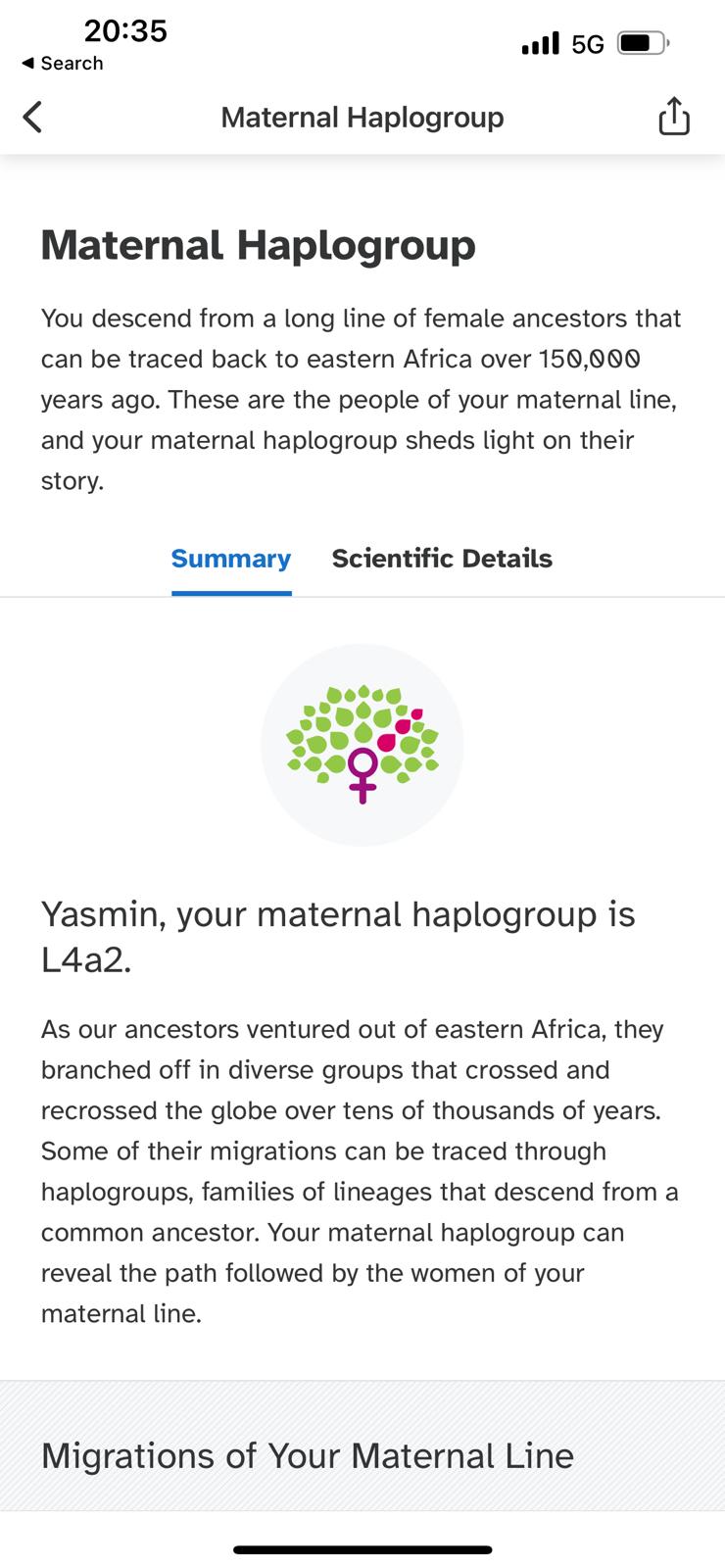Tap the large Maternal Haplogroup heading
Image resolution: width=725 pixels, height=1568 pixels.
point(258,245)
